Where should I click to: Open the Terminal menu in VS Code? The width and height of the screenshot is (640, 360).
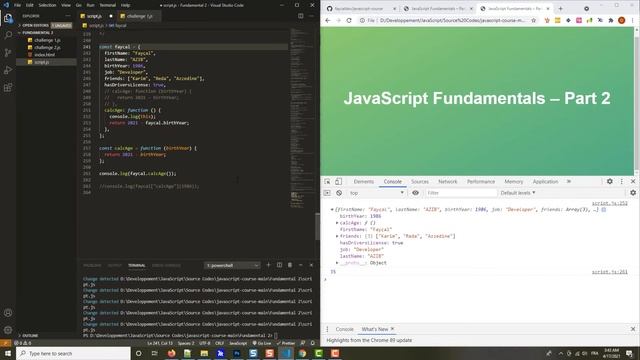(108, 5)
